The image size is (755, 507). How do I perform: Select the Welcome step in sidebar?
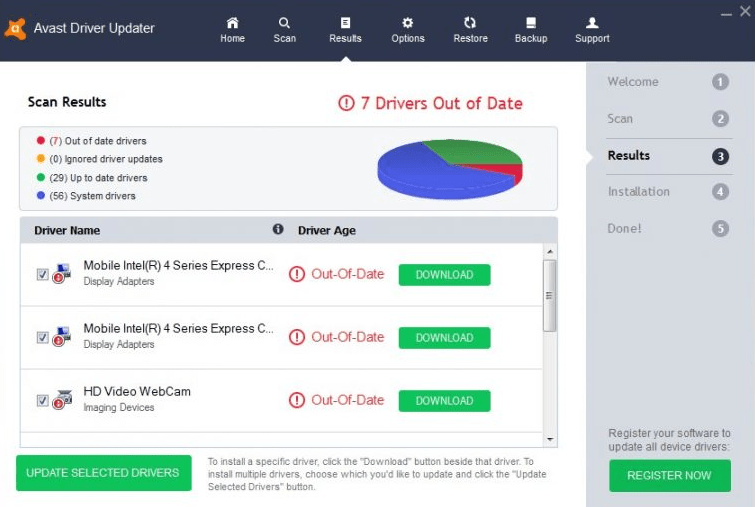(x=633, y=82)
